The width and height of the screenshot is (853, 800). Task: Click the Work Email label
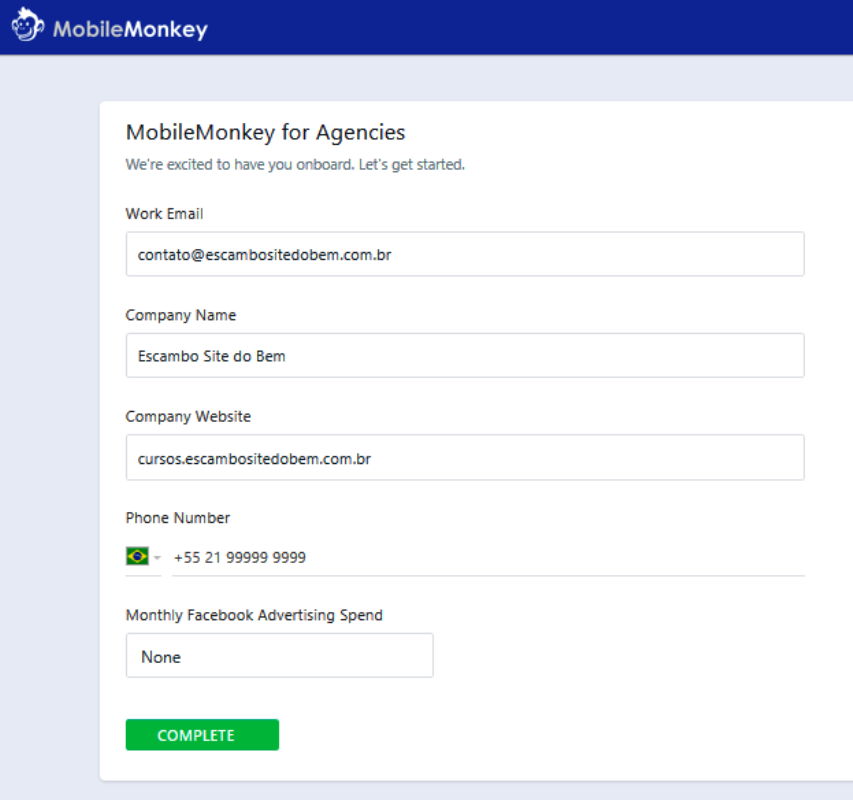[x=164, y=214]
